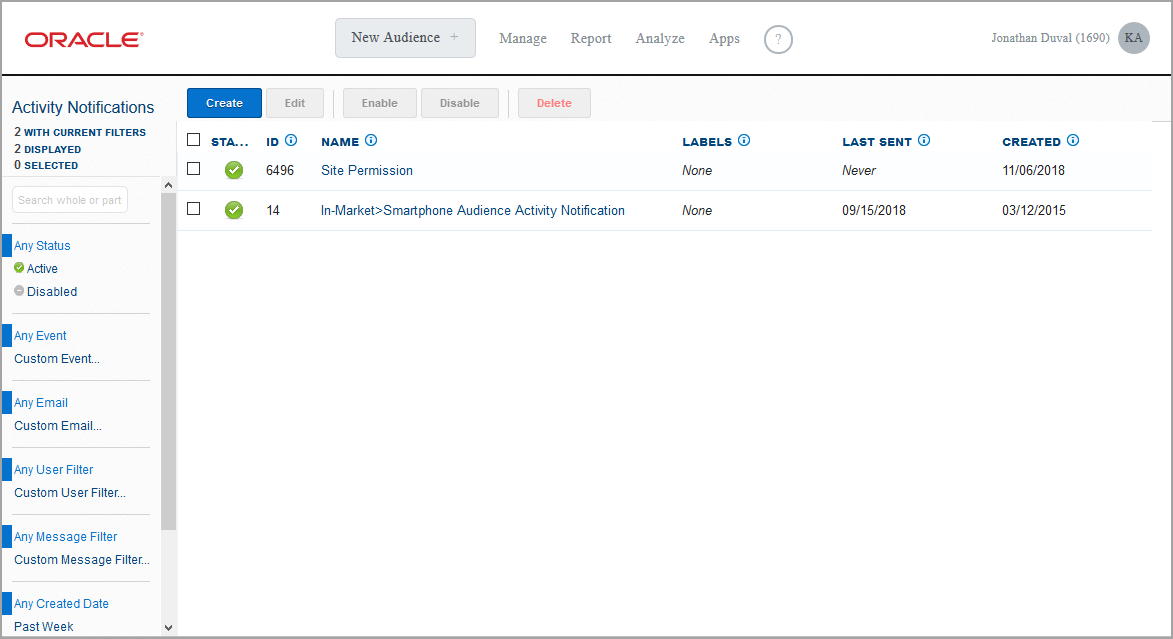Screen dimensions: 1173x639
Task: Click the Delete button
Action: (x=554, y=103)
